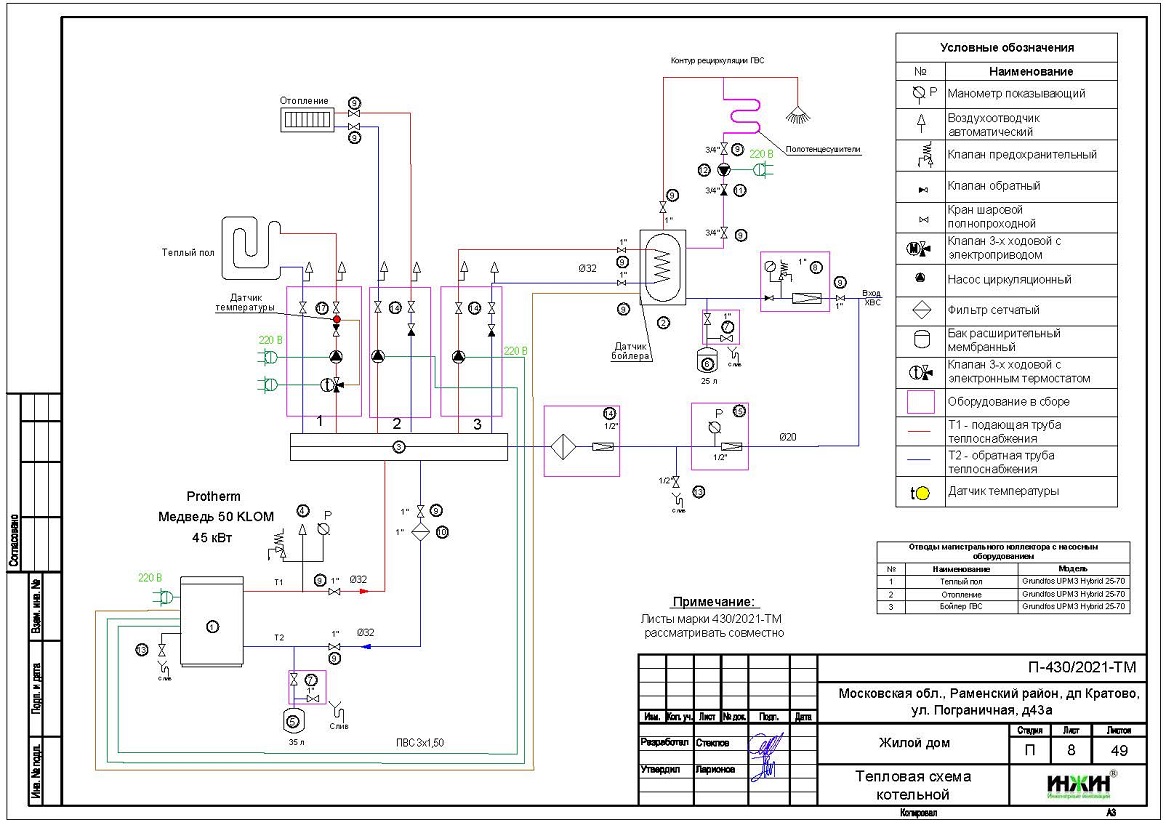1166x825 pixels.
Task: Click the Тепловая схема котельной title cell
Action: point(912,785)
